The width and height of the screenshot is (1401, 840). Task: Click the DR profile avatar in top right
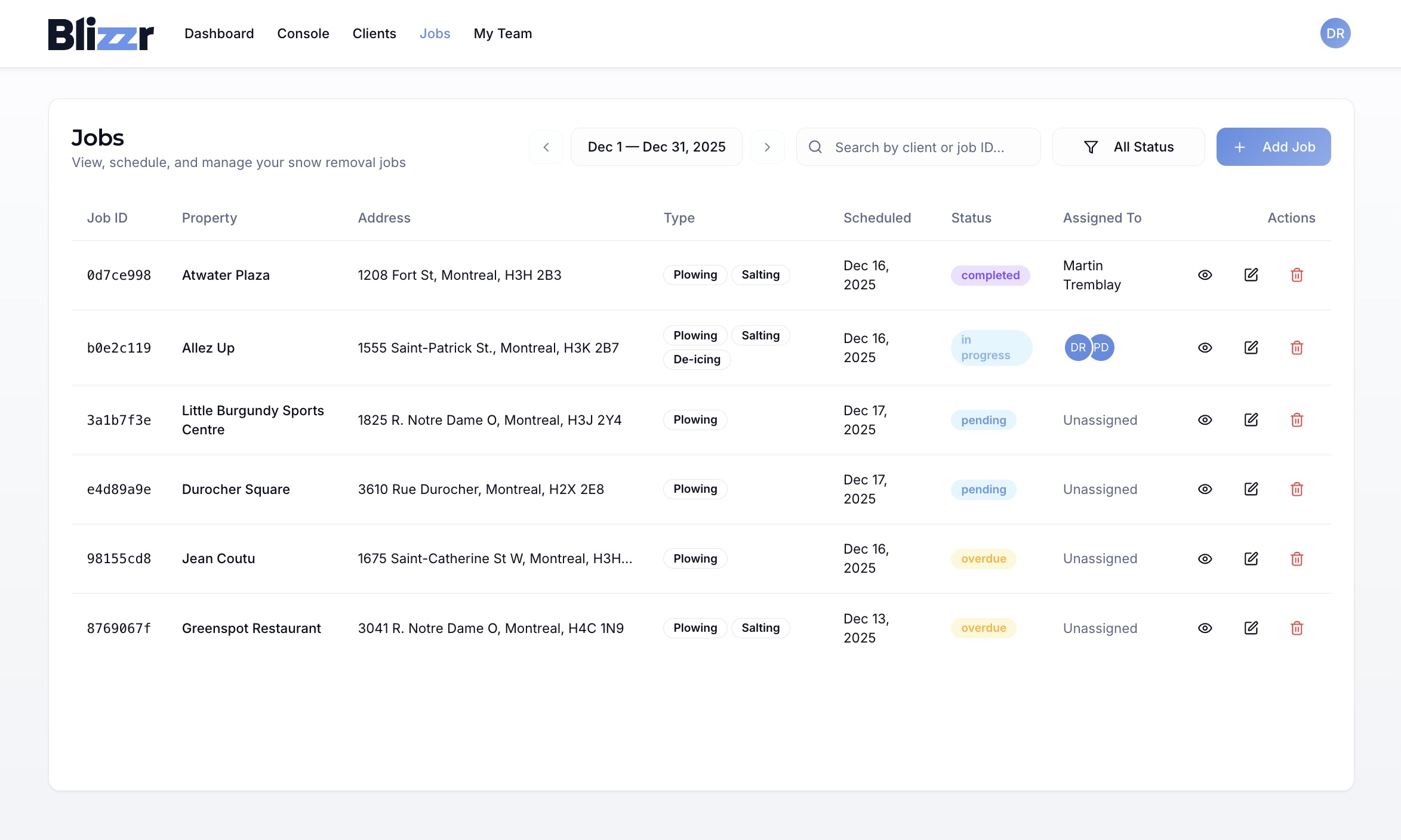pos(1335,33)
